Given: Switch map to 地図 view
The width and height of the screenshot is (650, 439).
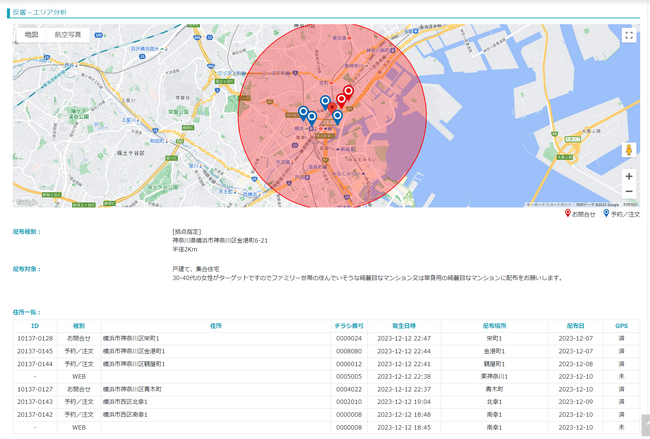Looking at the screenshot, I should [x=32, y=35].
